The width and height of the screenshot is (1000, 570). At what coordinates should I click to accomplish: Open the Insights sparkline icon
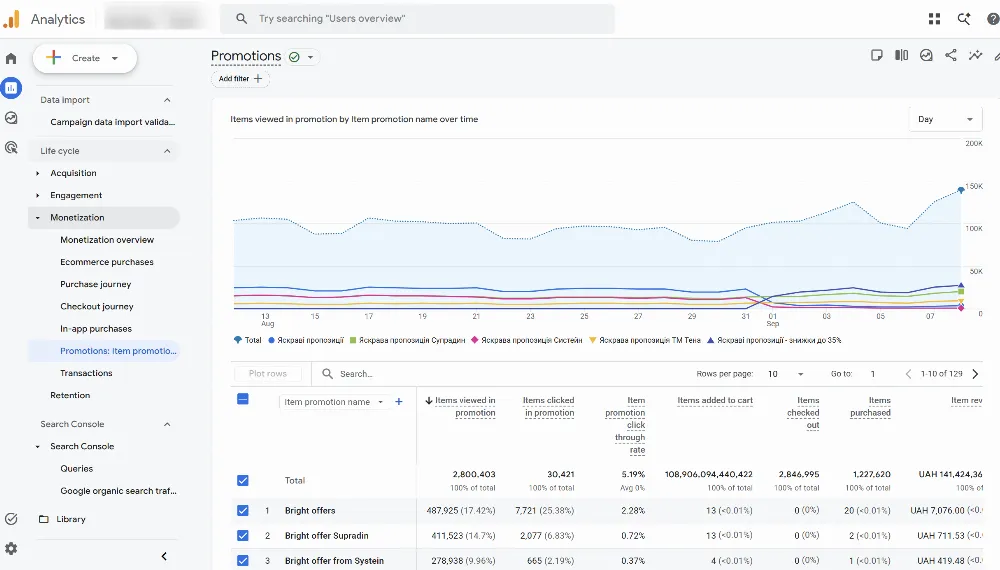(975, 55)
